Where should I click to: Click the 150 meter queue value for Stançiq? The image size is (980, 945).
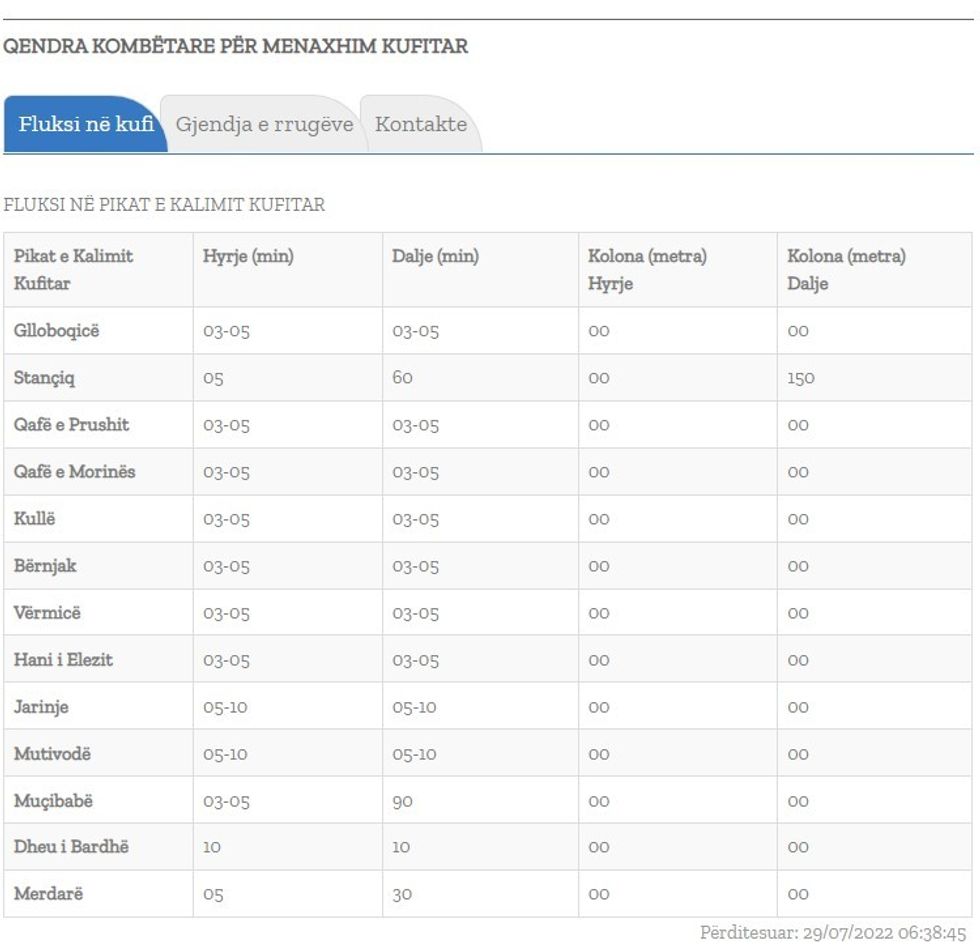[x=800, y=379]
